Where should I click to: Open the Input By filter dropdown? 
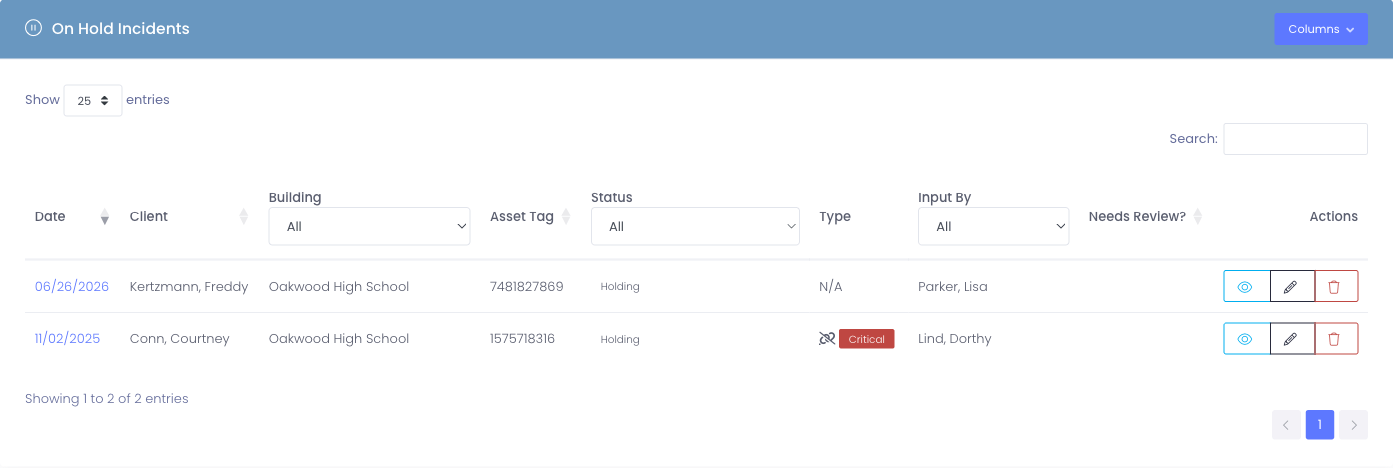tap(993, 226)
